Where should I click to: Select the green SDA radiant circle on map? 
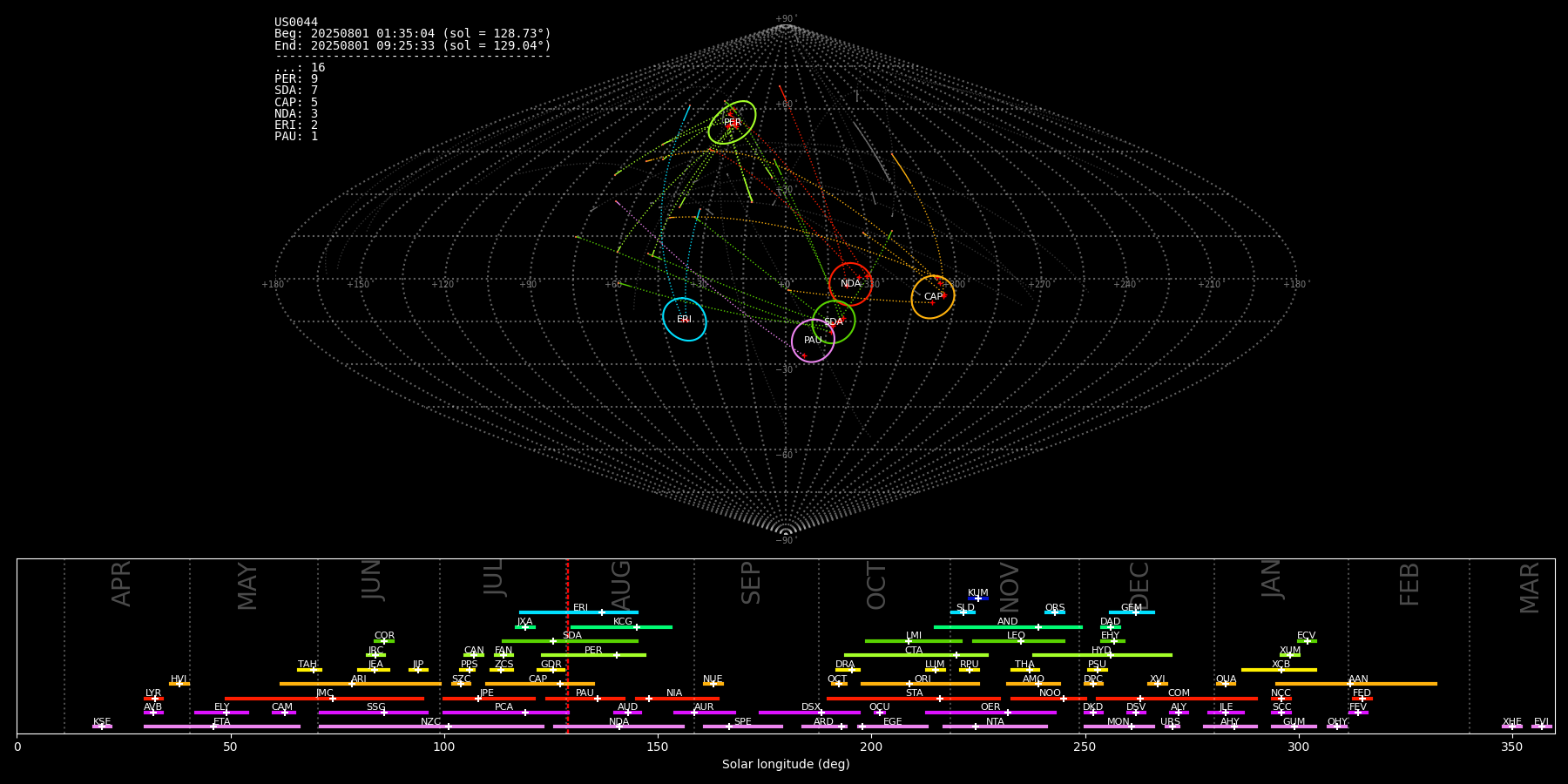(834, 321)
